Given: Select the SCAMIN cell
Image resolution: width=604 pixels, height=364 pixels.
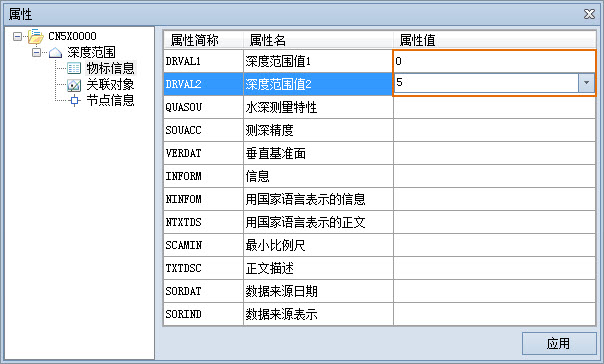Looking at the screenshot, I should 203,245.
